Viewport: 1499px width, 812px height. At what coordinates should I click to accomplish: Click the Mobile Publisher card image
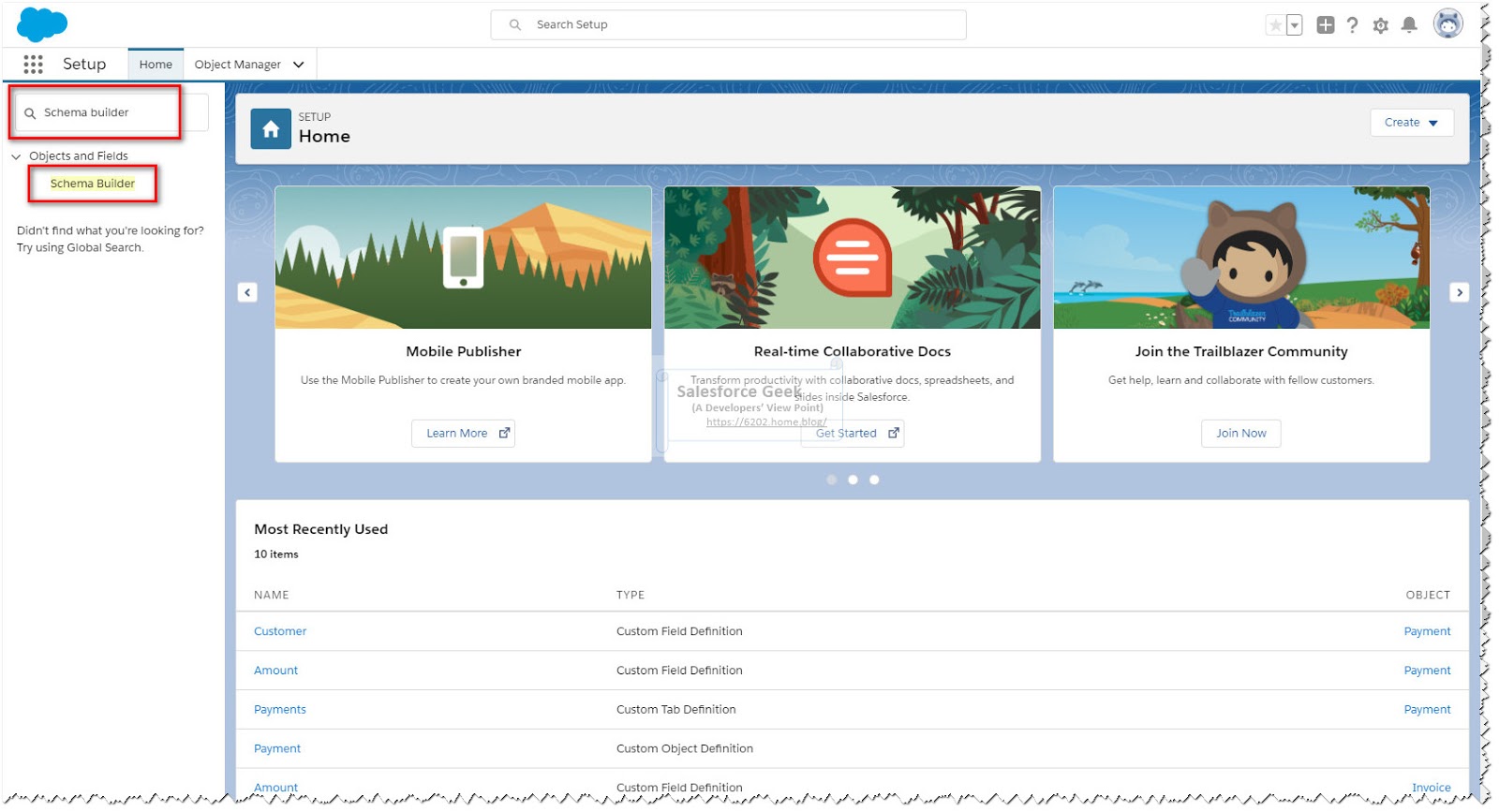[463, 258]
